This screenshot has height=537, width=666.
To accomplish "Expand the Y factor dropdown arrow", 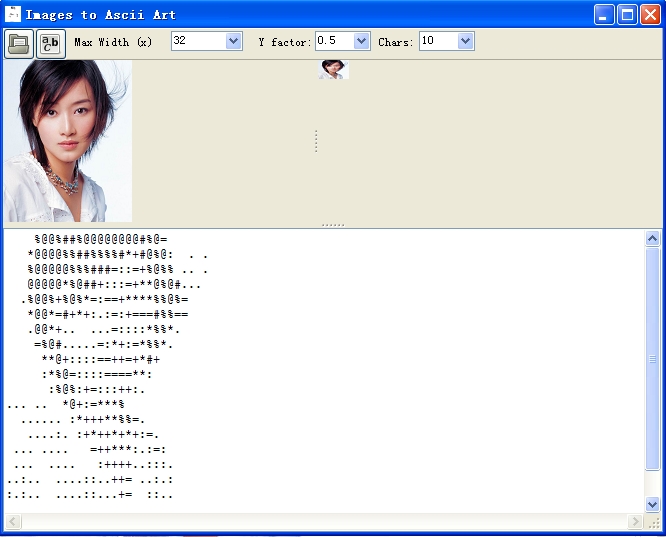I will coord(361,41).
